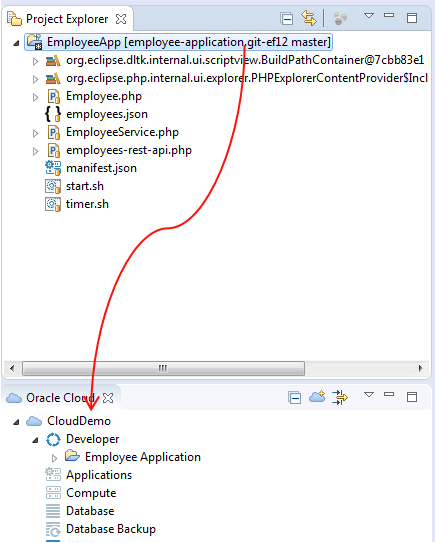Minimize the Oracle Cloud view
The width and height of the screenshot is (435, 543).
pos(389,394)
